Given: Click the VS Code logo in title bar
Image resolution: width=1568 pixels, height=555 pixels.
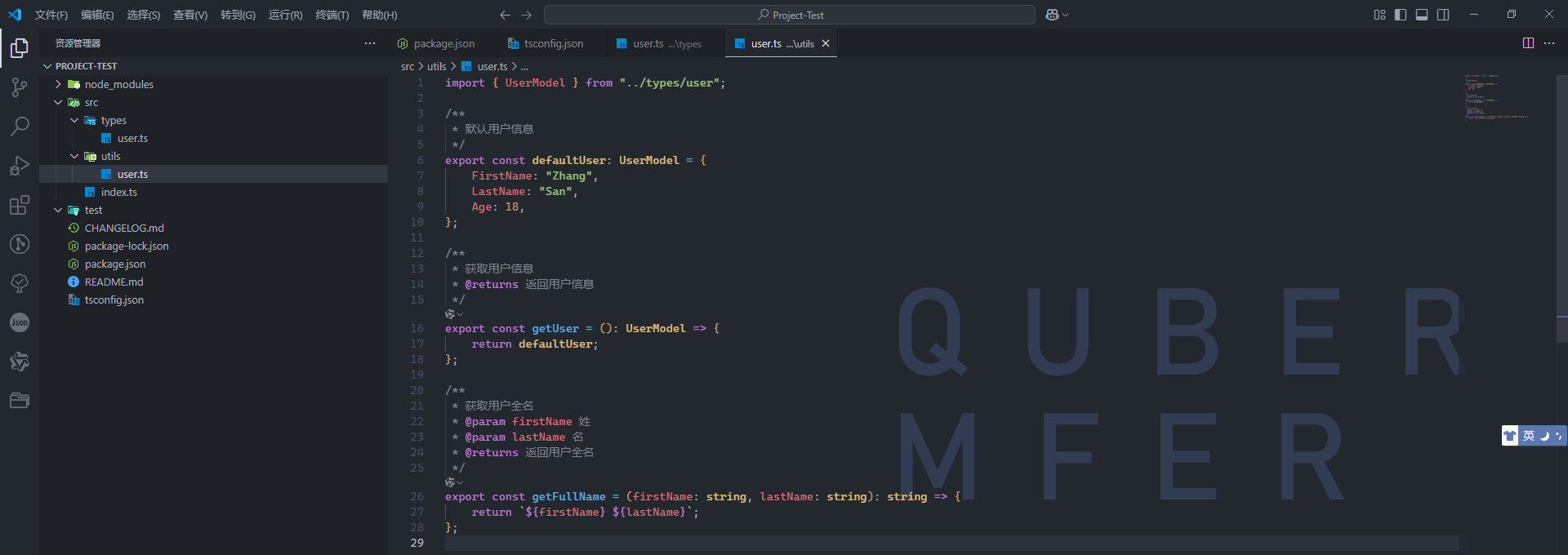Looking at the screenshot, I should coord(15,15).
